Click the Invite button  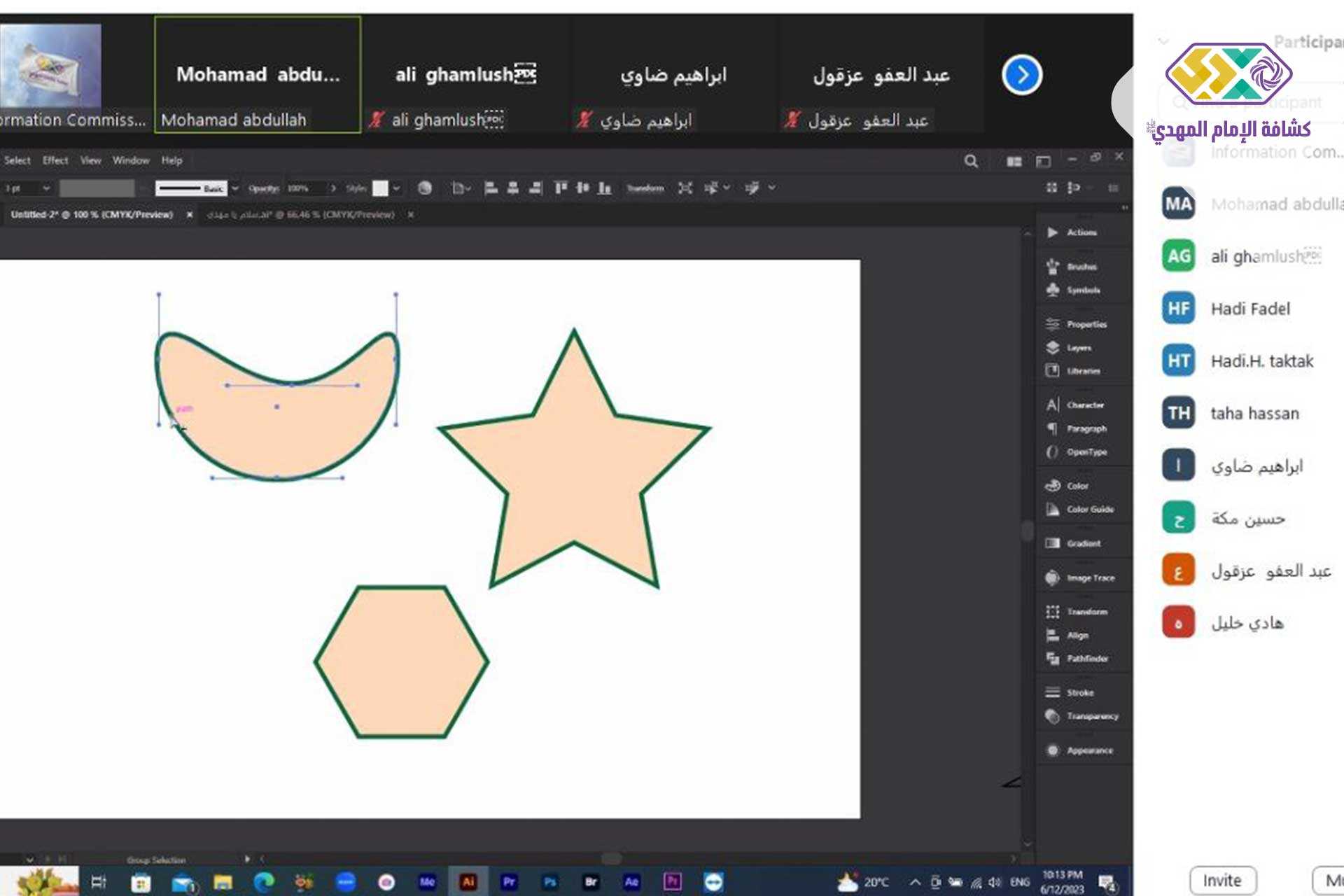coord(1222,880)
